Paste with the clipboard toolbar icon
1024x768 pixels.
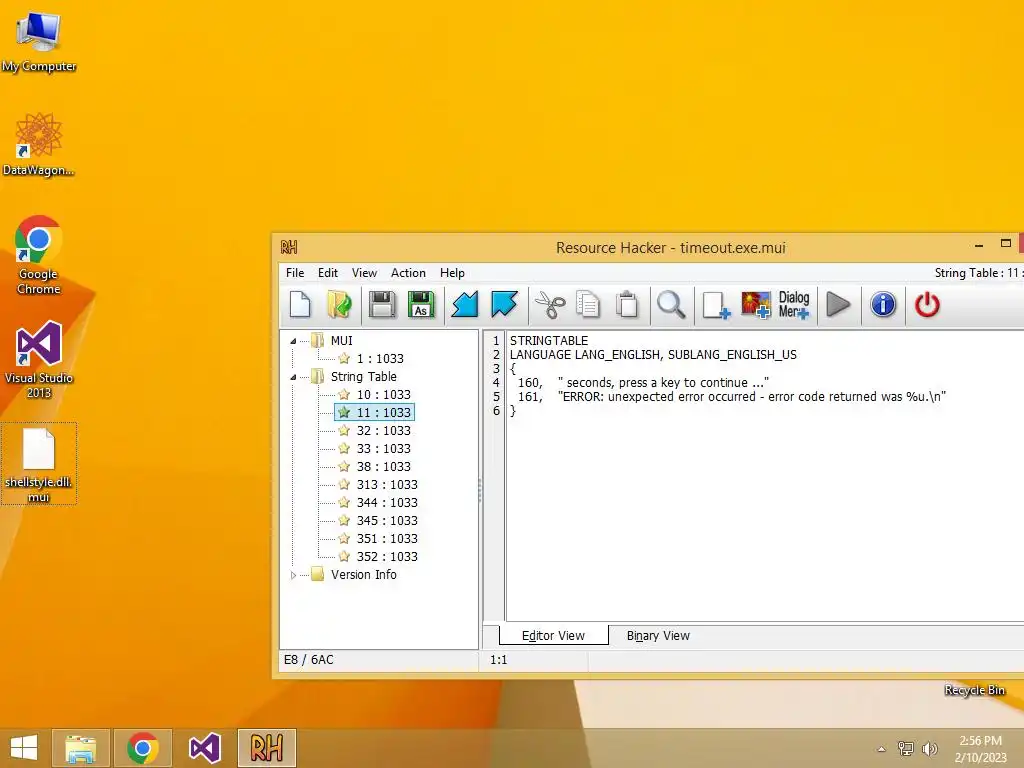point(627,305)
